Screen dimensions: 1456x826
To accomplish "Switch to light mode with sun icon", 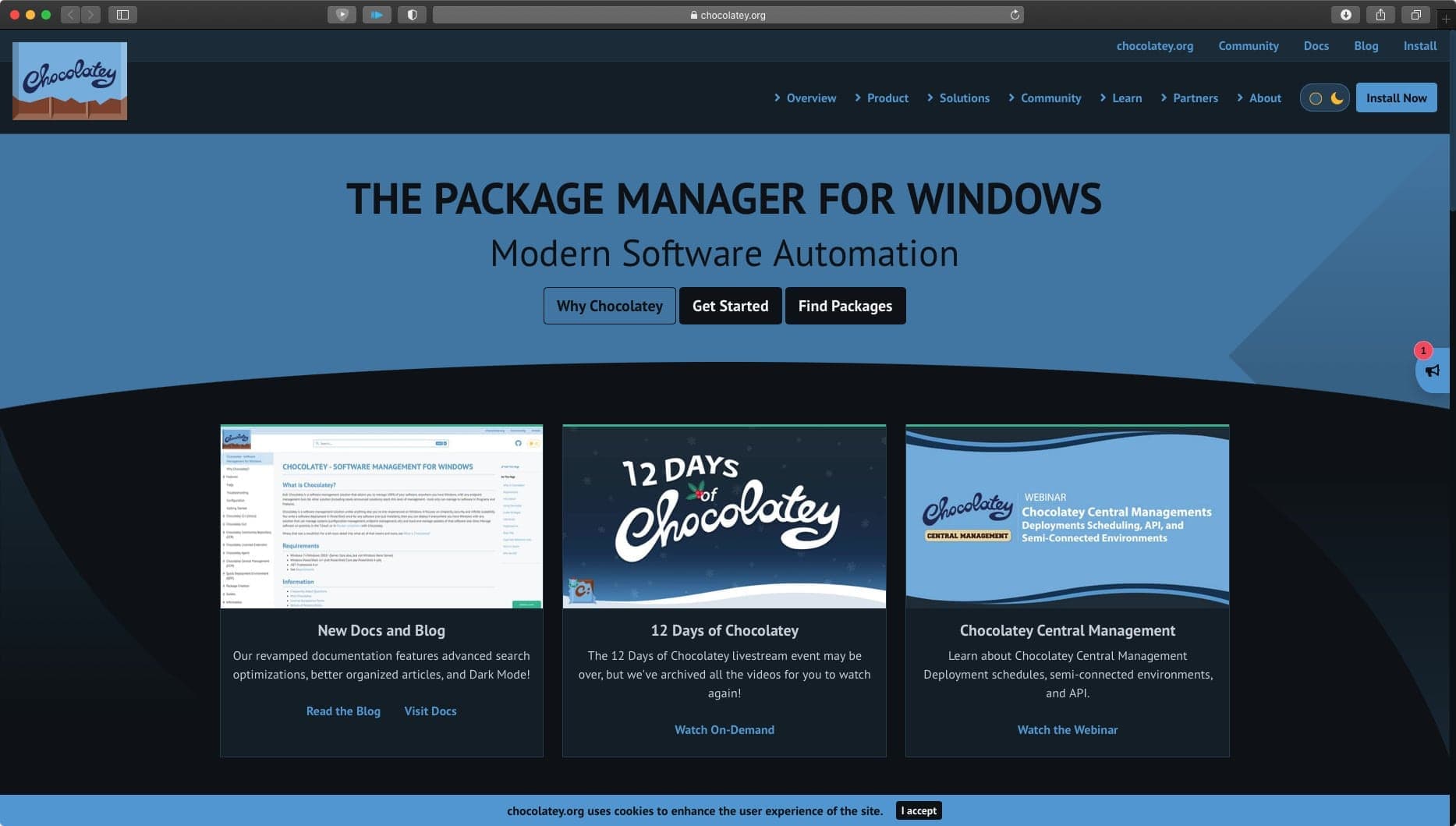I will click(1316, 98).
